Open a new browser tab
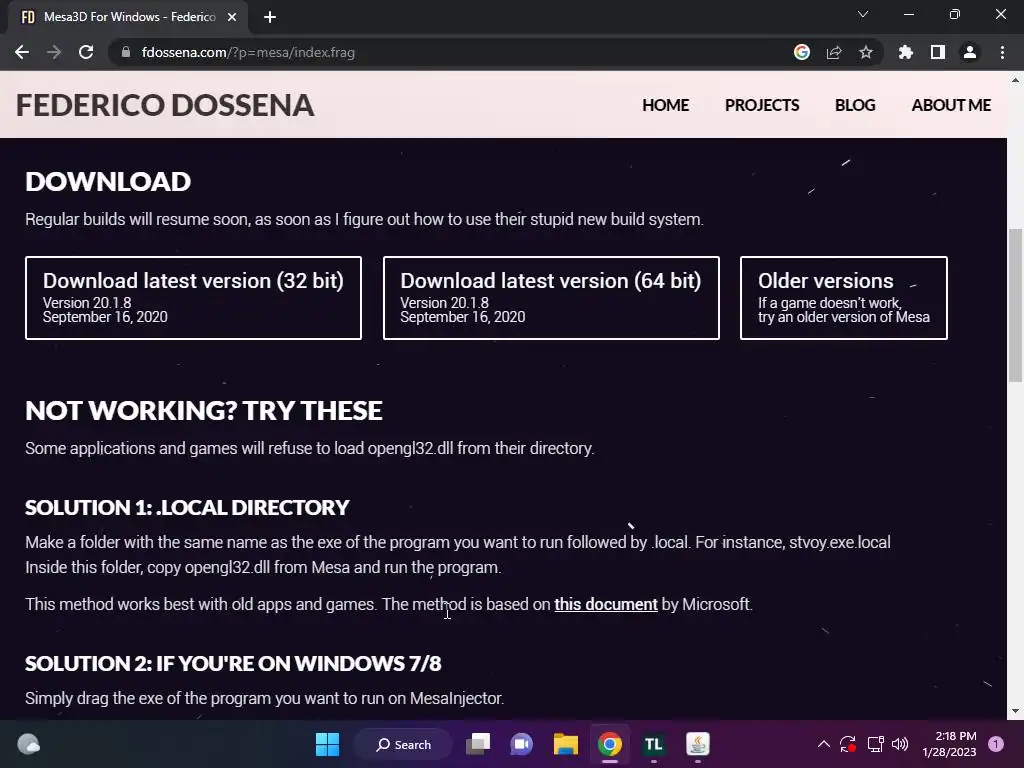 (x=270, y=17)
